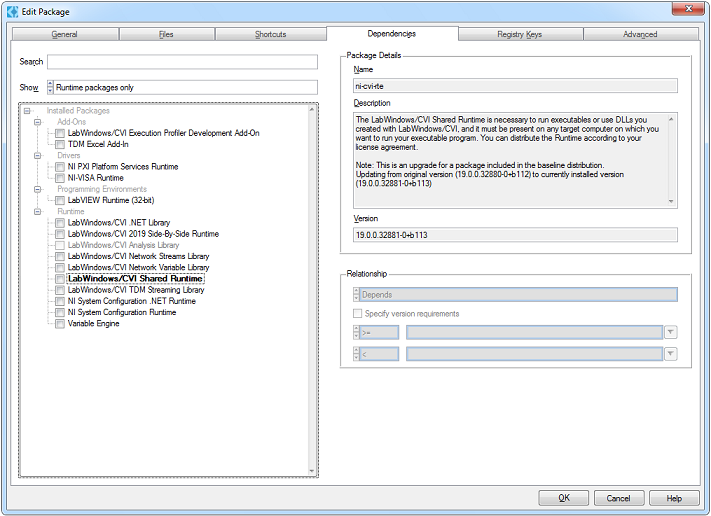Check LabWindows/CVI 2019 Side-By-Side Runtime
The width and height of the screenshot is (711, 516).
click(60, 234)
